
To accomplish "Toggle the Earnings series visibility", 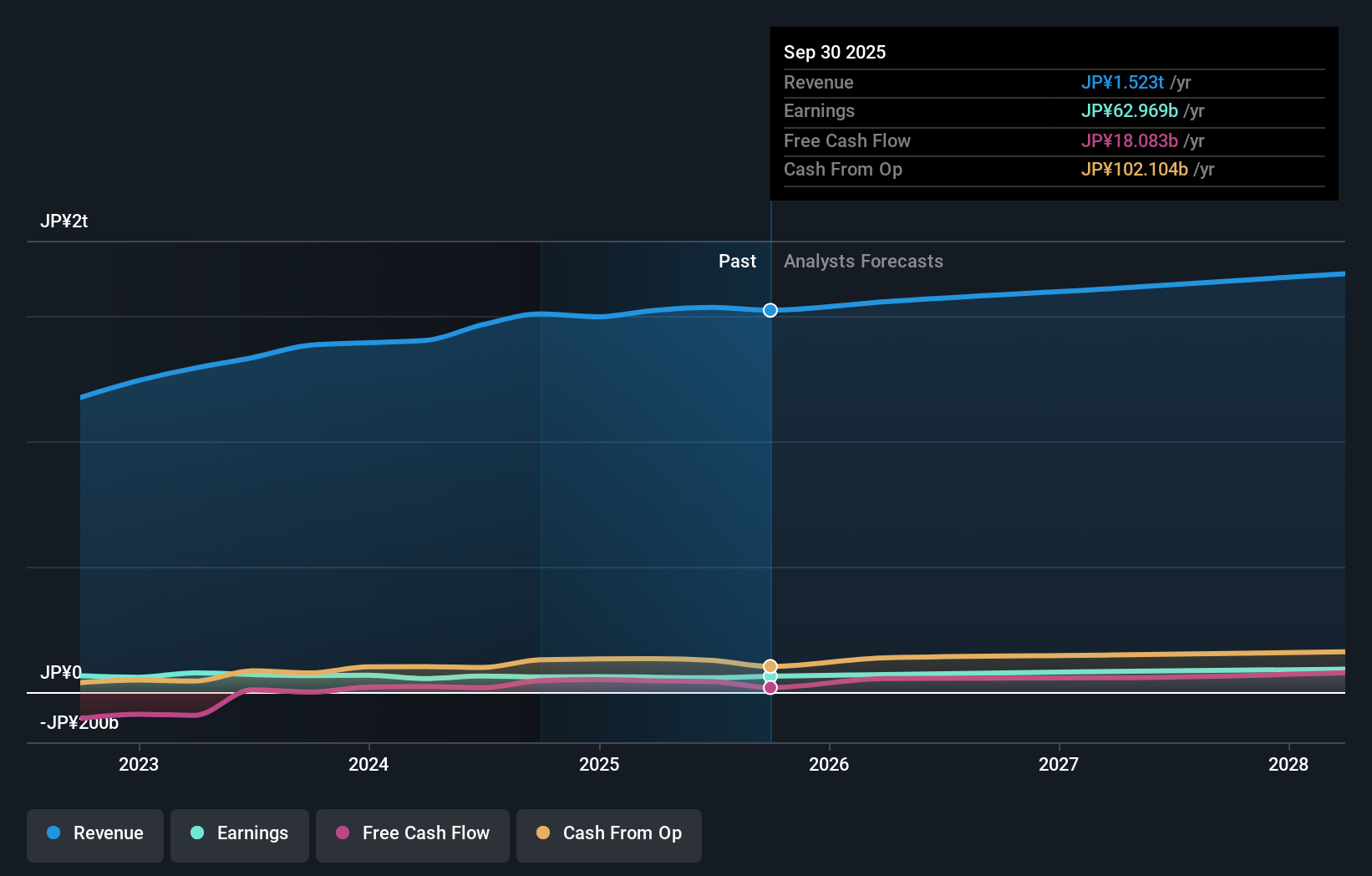I will pyautogui.click(x=239, y=835).
